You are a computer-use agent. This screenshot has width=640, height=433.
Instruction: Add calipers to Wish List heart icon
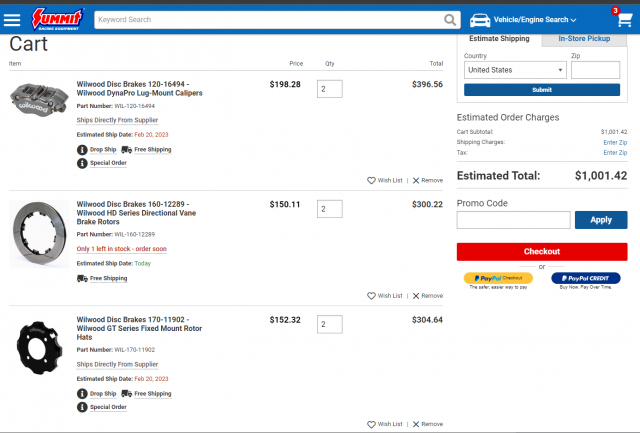(x=371, y=180)
